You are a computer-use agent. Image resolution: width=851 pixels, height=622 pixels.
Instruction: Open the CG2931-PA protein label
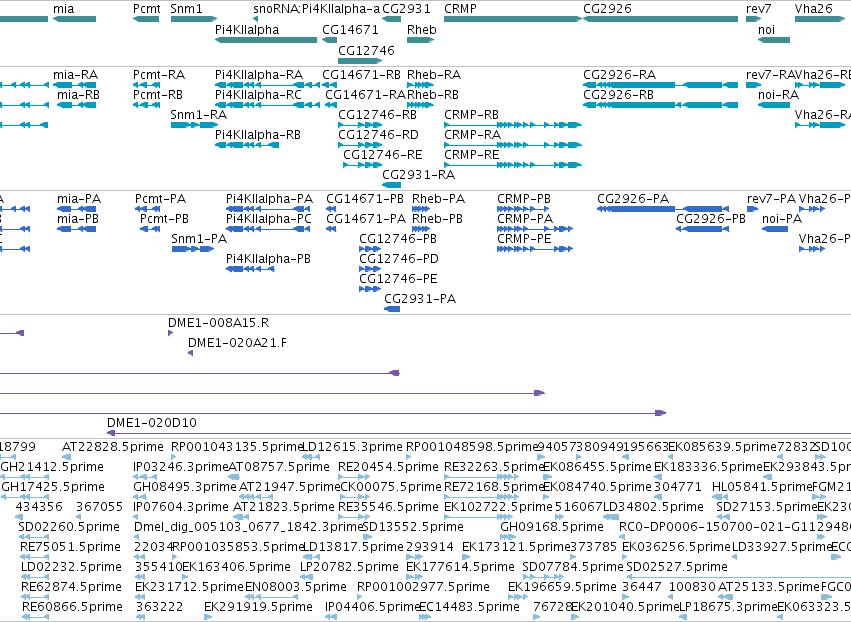[x=420, y=299]
